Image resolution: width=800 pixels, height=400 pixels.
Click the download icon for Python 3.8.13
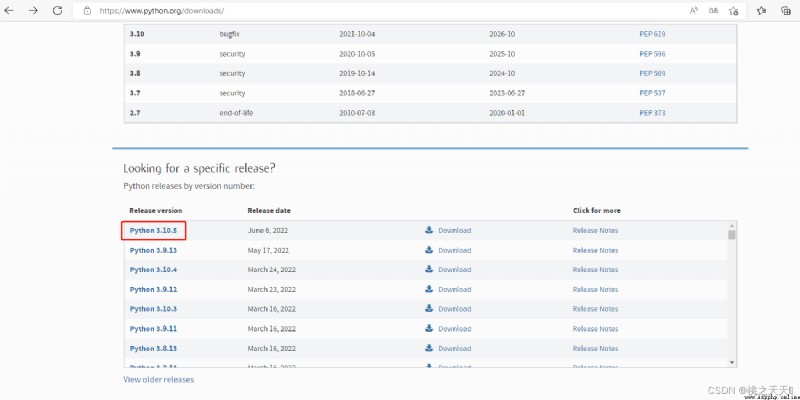(x=429, y=348)
